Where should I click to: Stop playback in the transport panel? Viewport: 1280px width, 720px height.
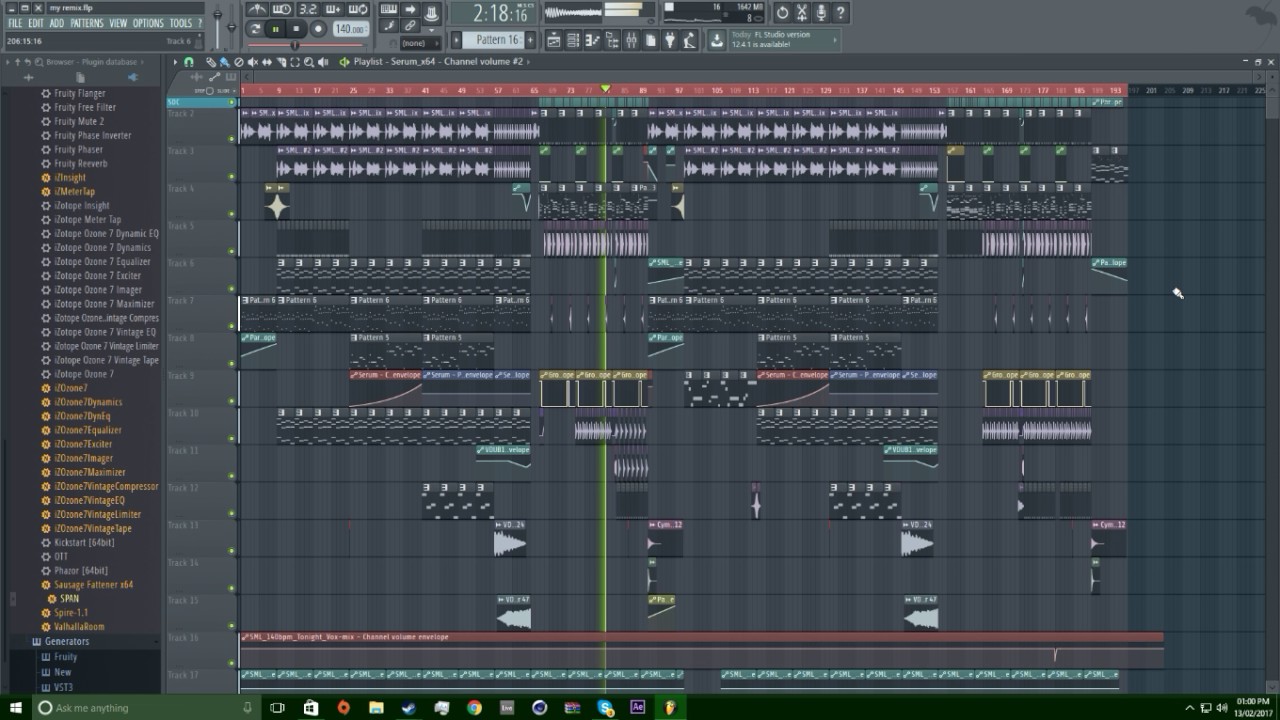(x=296, y=29)
